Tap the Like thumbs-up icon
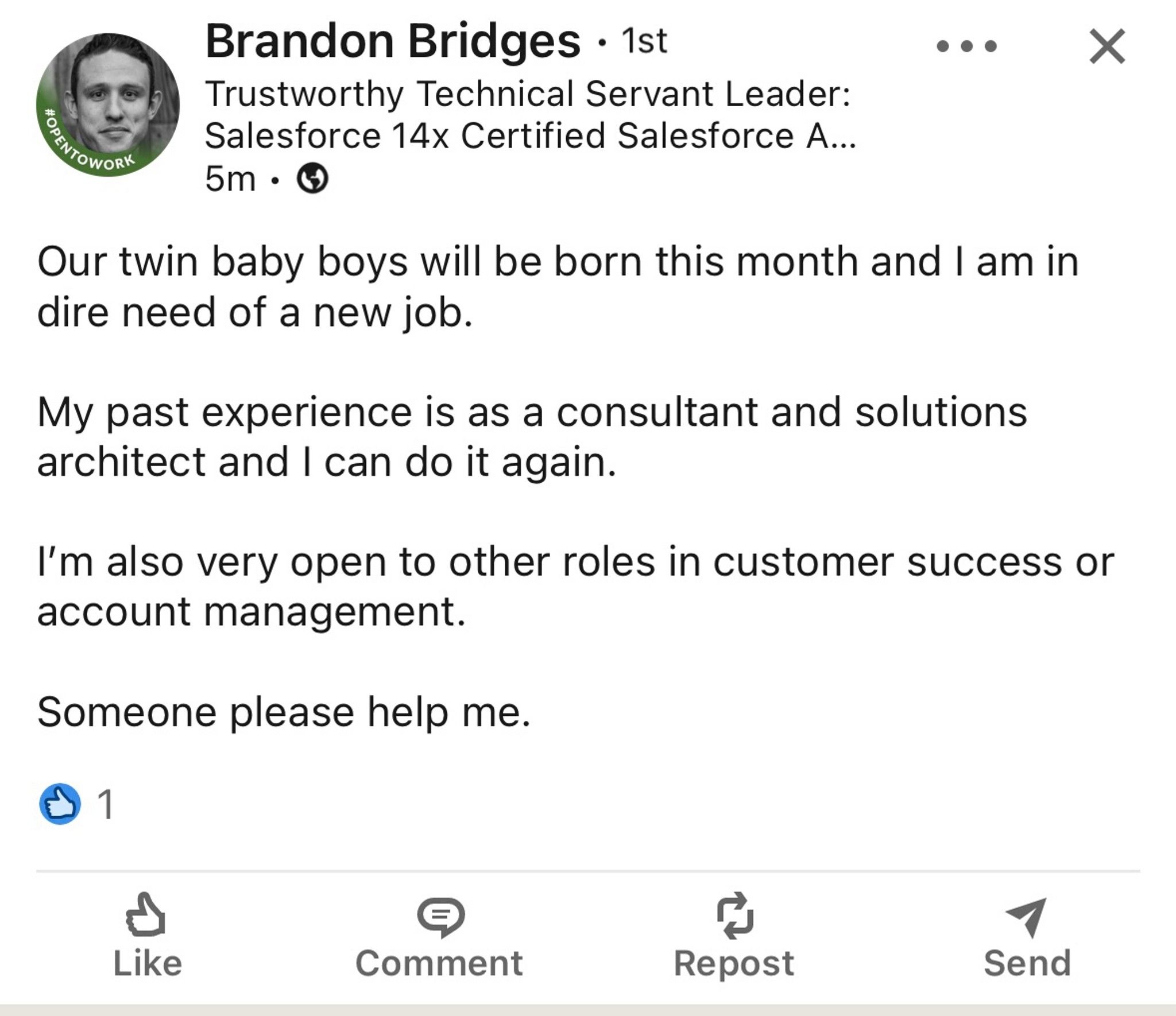Image resolution: width=1176 pixels, height=1016 pixels. click(x=146, y=914)
